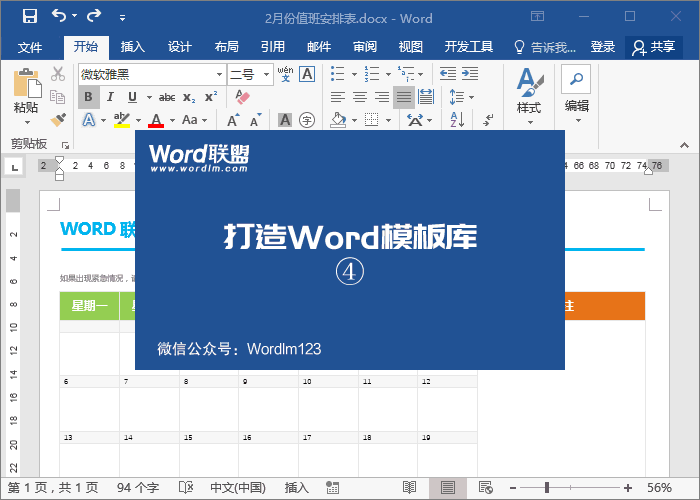Image resolution: width=700 pixels, height=500 pixels.
Task: Click the clear formatting eraser icon
Action: tap(242, 97)
